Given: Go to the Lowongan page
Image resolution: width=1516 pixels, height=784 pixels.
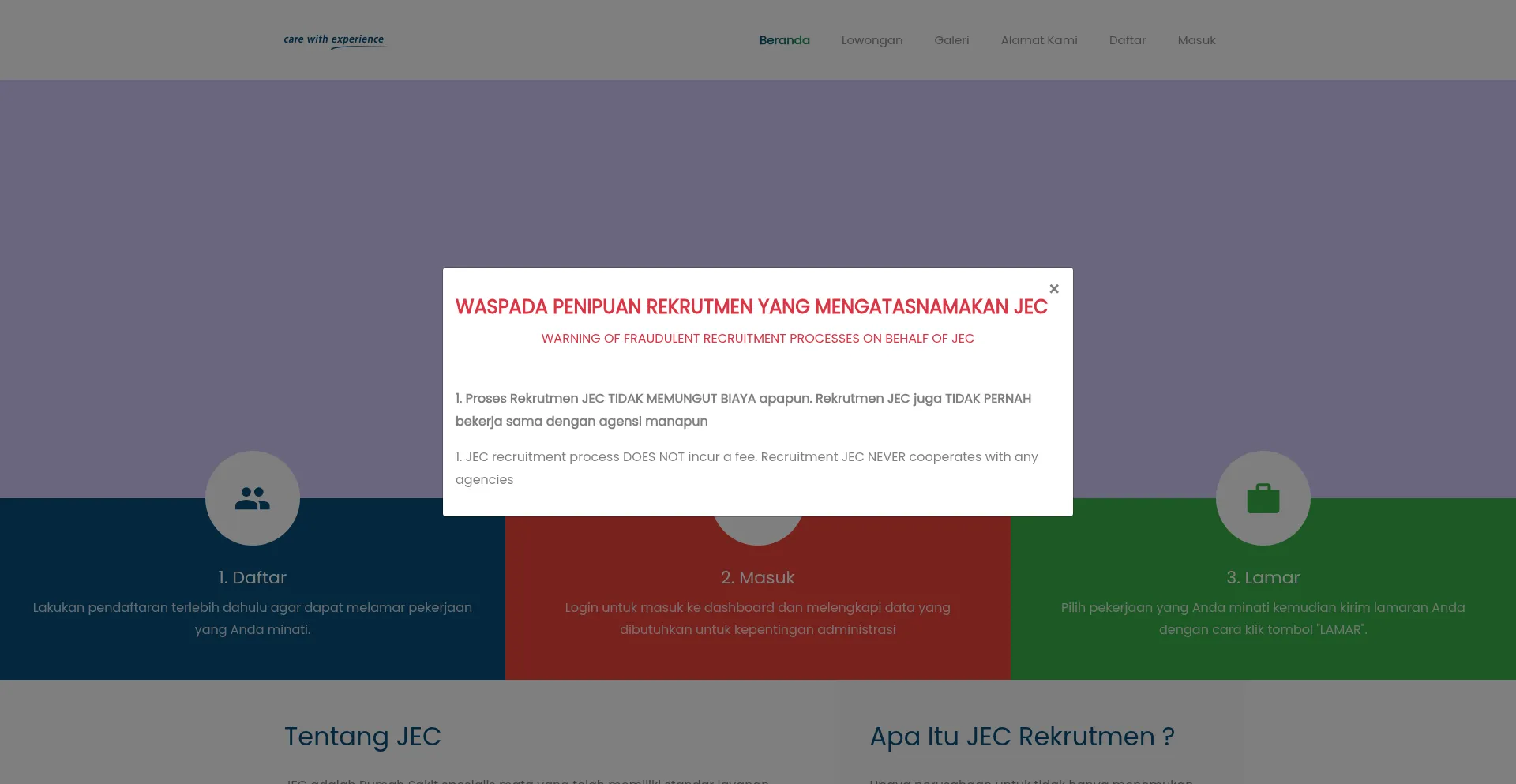Looking at the screenshot, I should [872, 40].
